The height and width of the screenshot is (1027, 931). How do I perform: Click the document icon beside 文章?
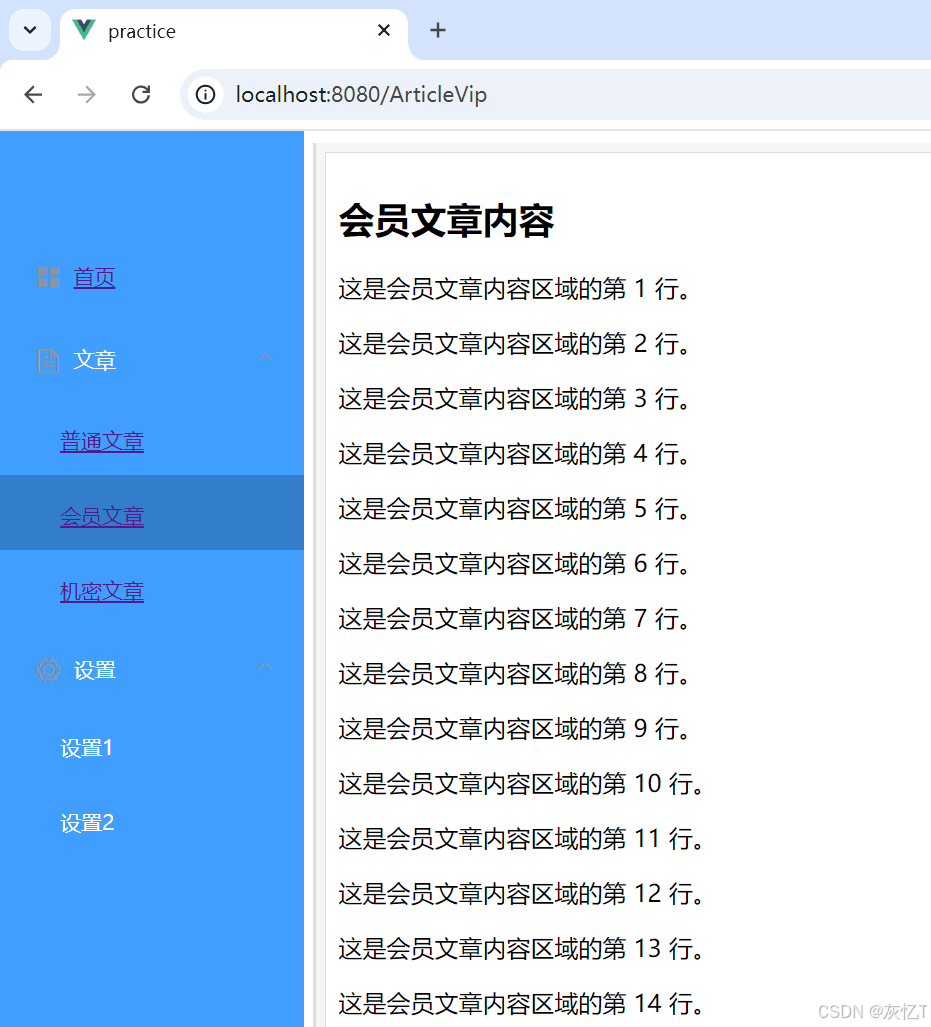pos(48,360)
